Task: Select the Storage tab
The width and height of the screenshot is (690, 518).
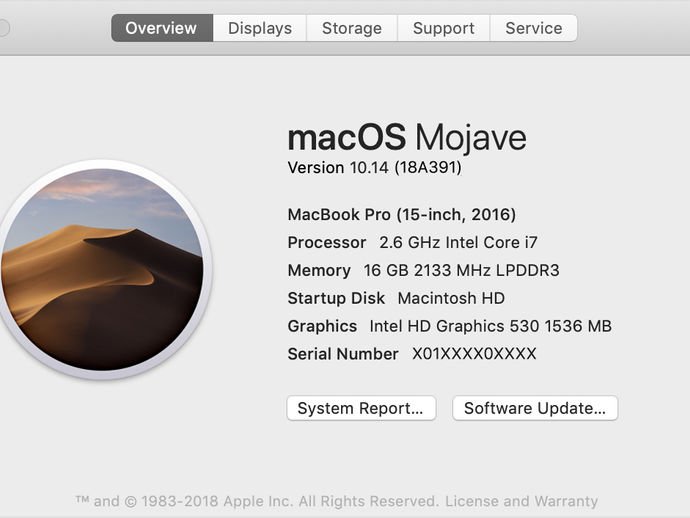Action: click(x=352, y=28)
